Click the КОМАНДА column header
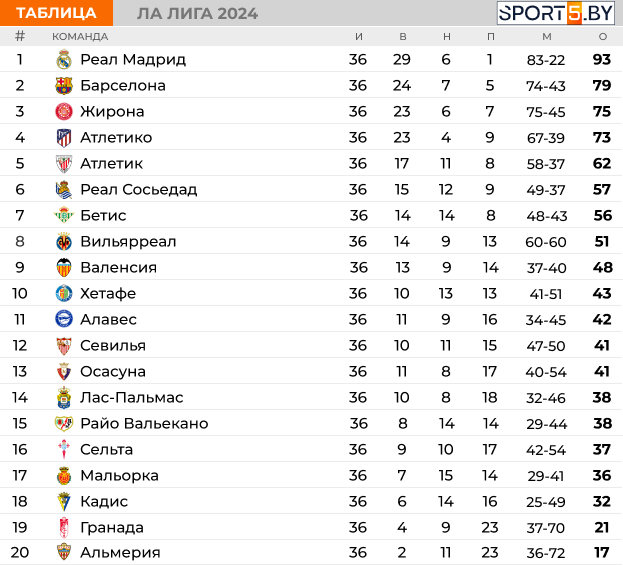623x565 pixels. point(80,37)
